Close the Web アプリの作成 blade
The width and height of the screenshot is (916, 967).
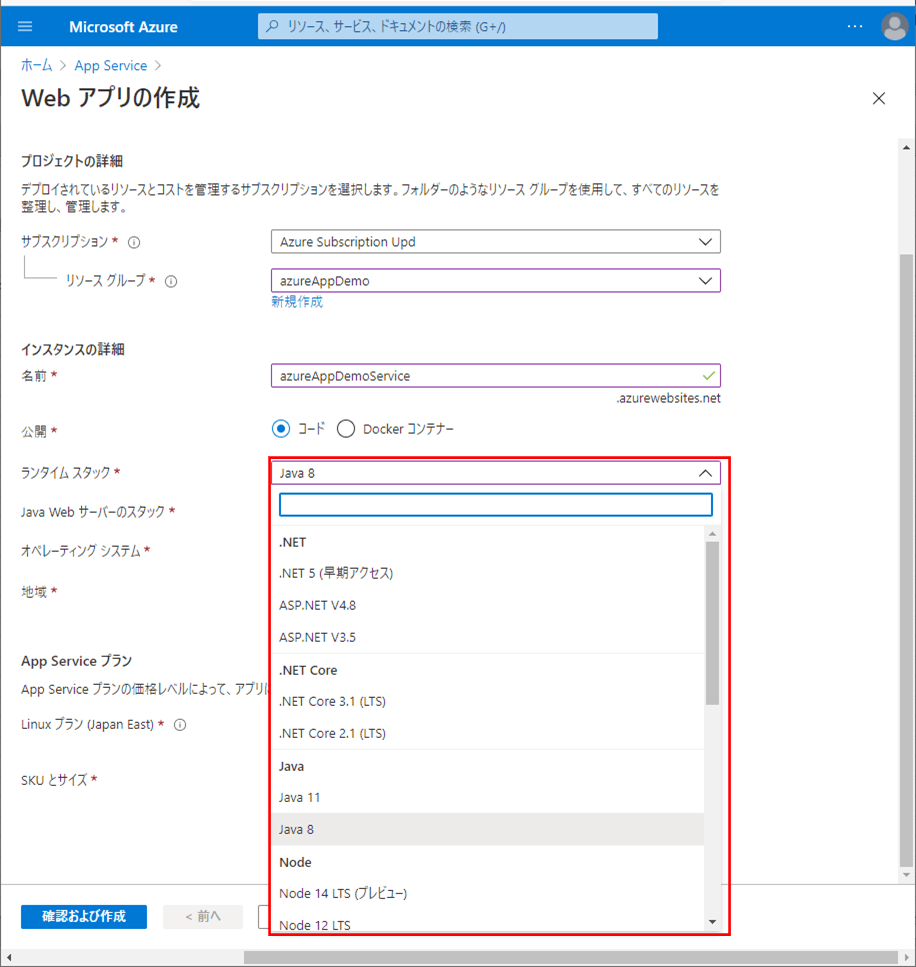click(x=879, y=98)
